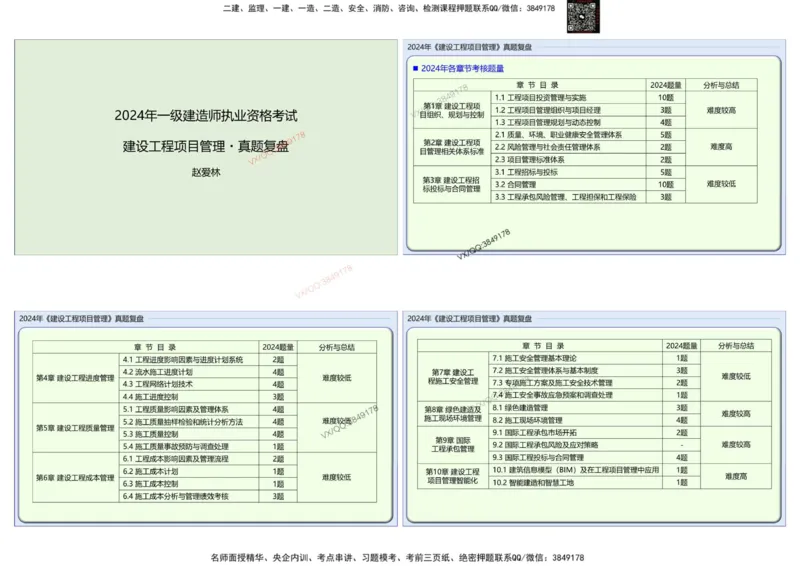This screenshot has height=566, width=800.
Task: Click row 5.1 工程质量影响因素及管理体系
Action: point(189,409)
